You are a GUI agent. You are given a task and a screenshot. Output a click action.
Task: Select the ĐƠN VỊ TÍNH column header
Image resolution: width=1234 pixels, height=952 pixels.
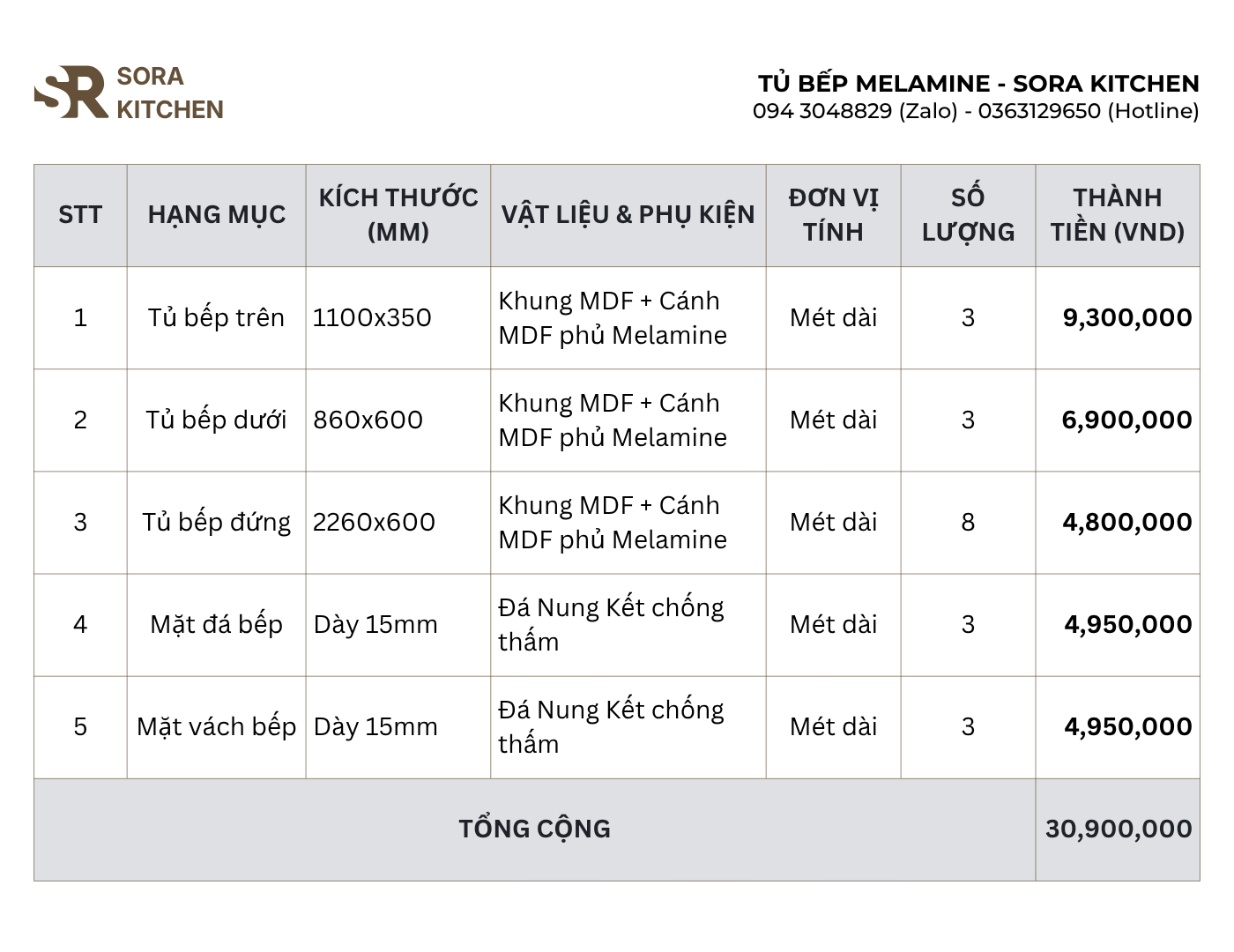click(833, 215)
